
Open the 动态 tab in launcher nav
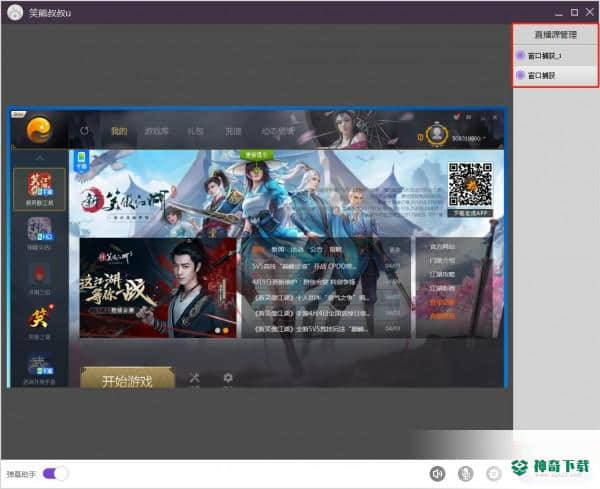(278, 131)
